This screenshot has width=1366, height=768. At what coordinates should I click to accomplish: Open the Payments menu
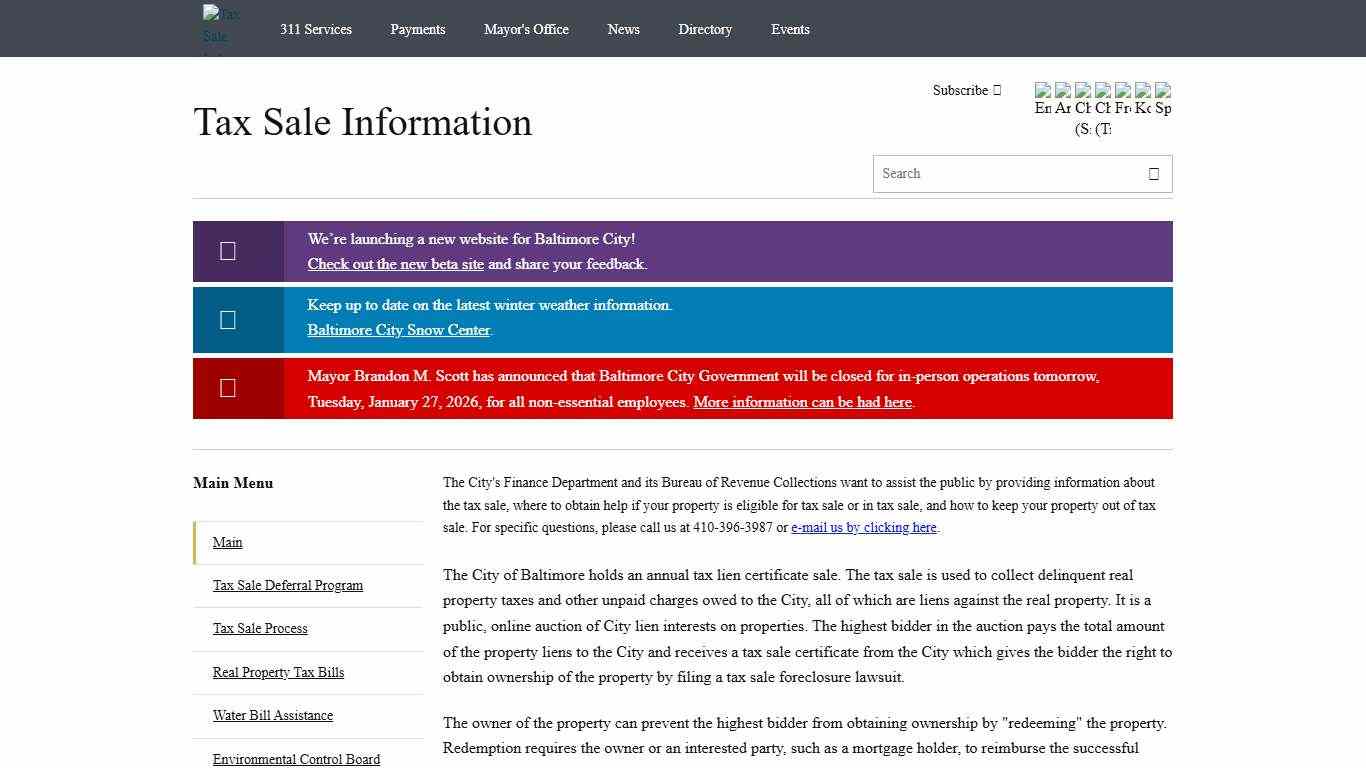point(418,29)
